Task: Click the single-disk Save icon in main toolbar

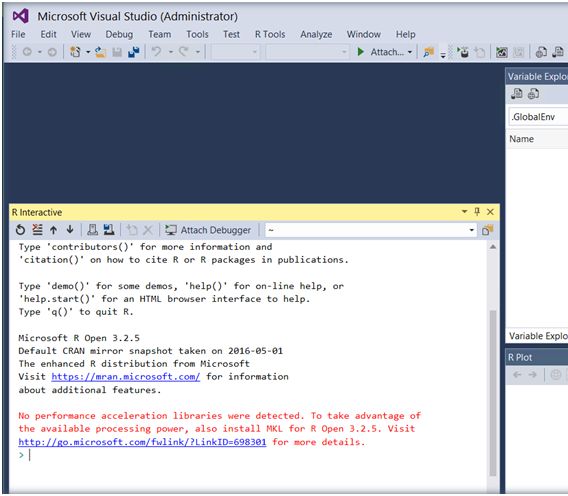Action: (117, 53)
